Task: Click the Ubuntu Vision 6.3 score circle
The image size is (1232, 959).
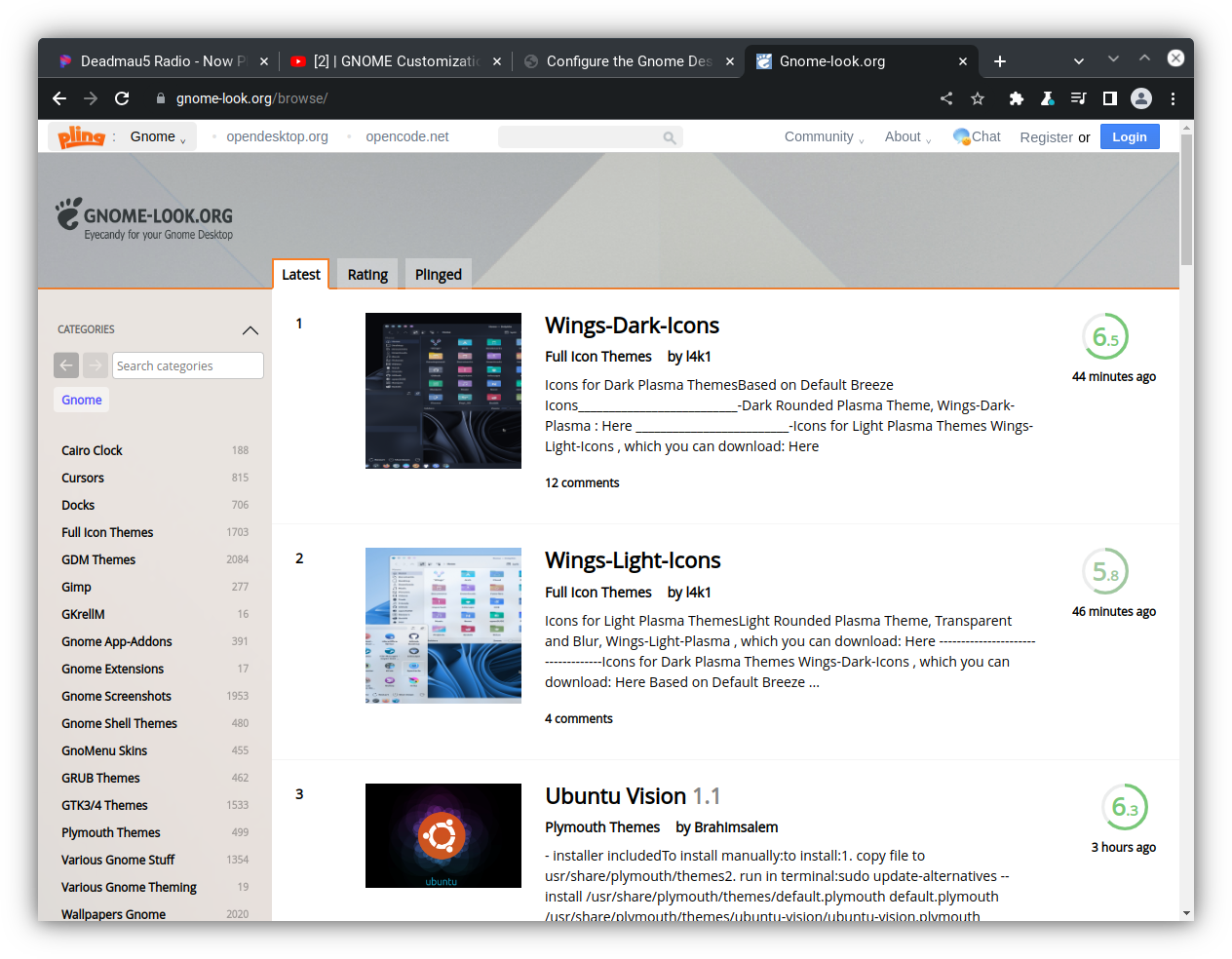Action: 1125,808
